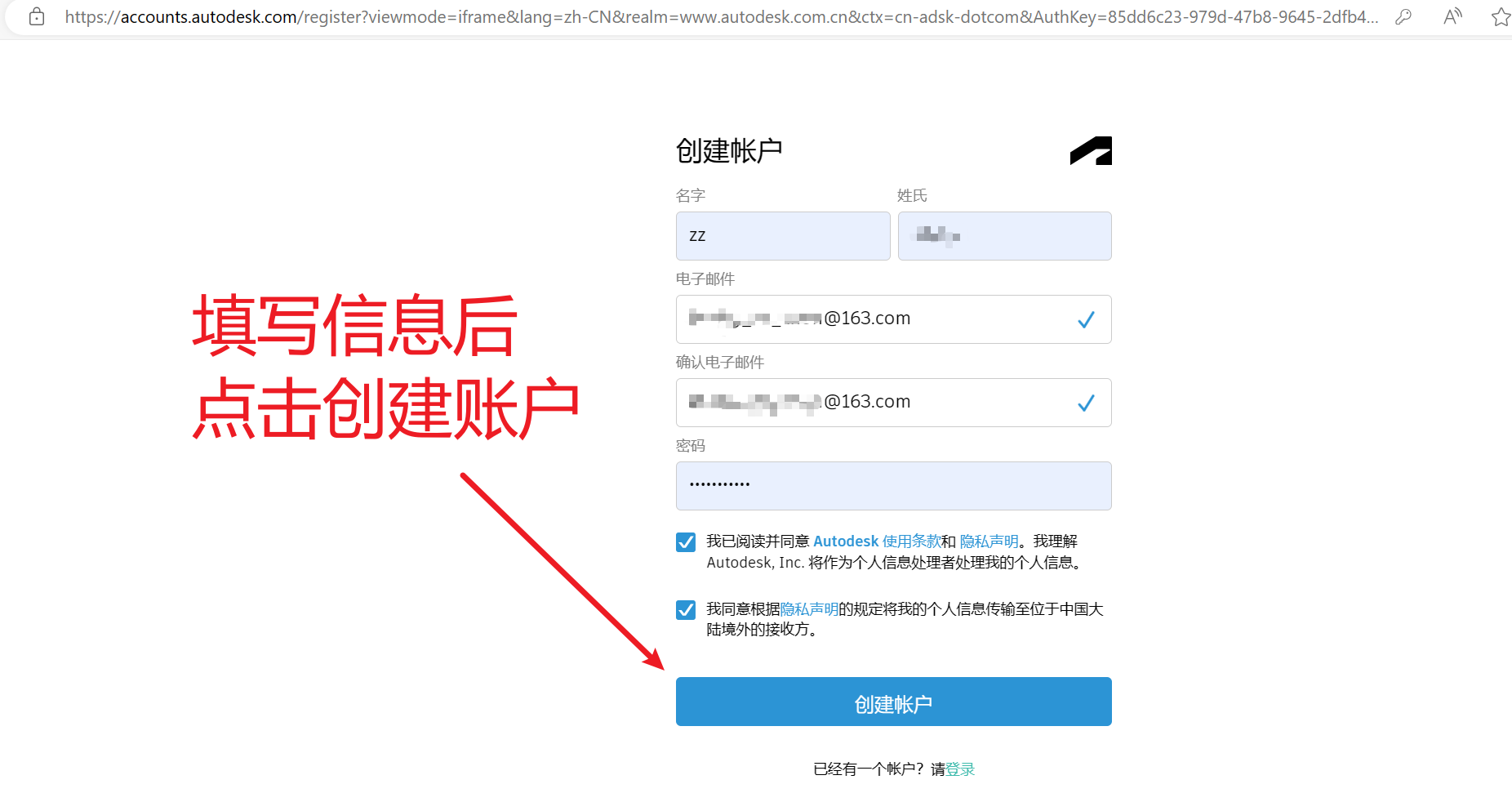
Task: Click the site lock icon in address bar
Action: [37, 16]
